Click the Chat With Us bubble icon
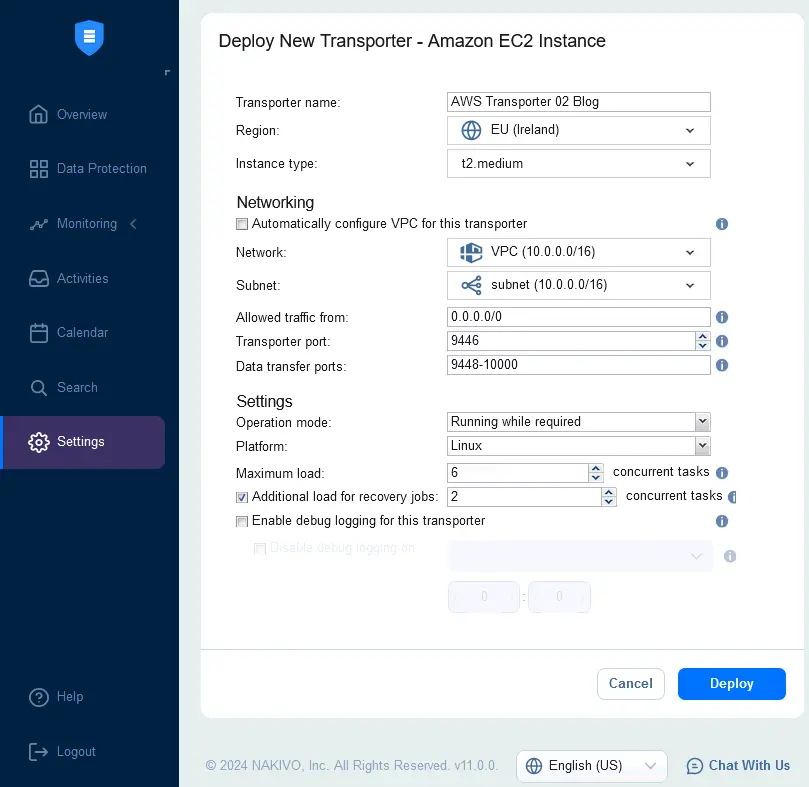Screen dimensions: 809x787 pos(694,766)
